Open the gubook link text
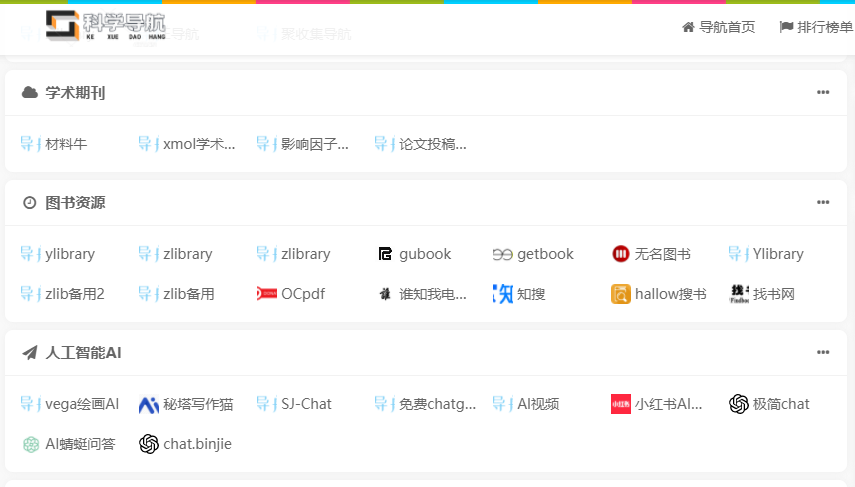This screenshot has height=487, width=855. [425, 254]
